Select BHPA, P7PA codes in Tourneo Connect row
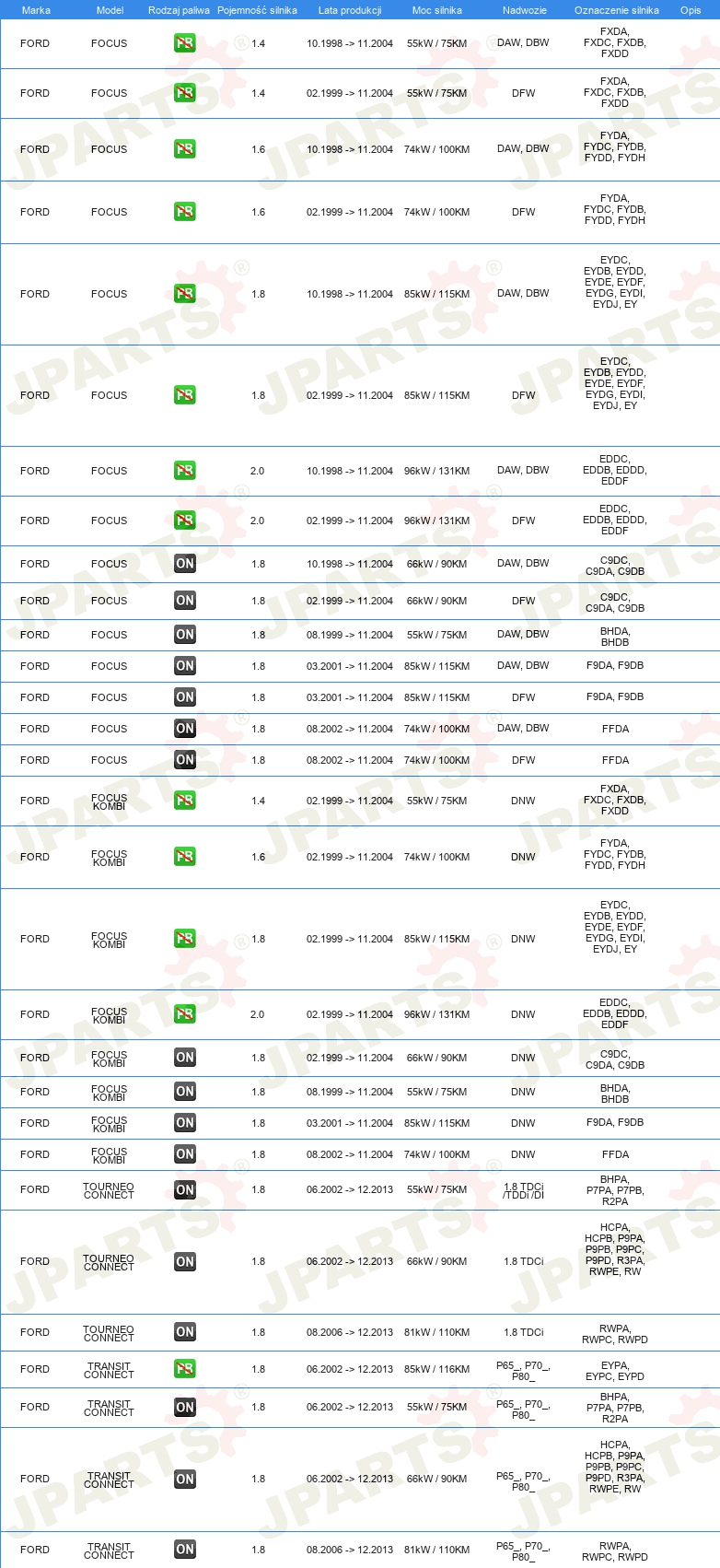720x1568 pixels. click(615, 1190)
